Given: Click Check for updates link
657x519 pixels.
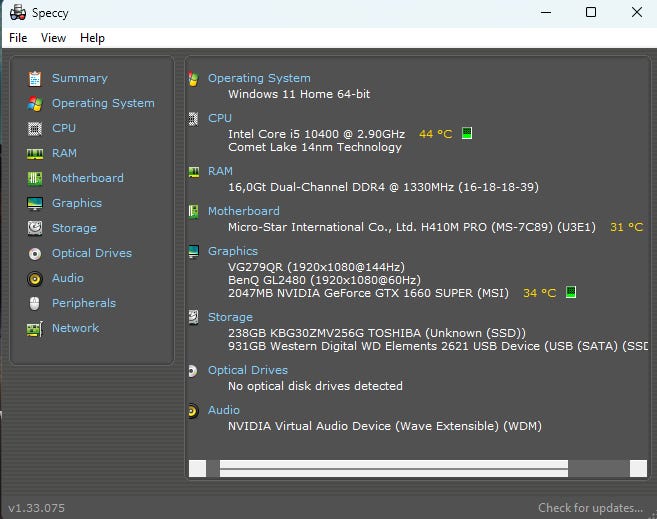Looking at the screenshot, I should point(590,508).
